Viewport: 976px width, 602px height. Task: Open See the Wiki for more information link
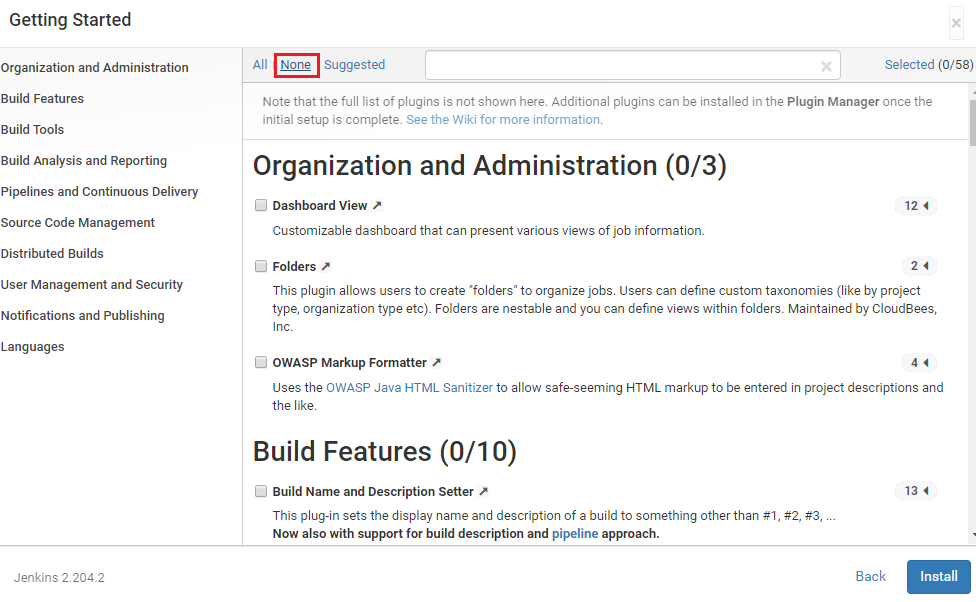pos(503,120)
